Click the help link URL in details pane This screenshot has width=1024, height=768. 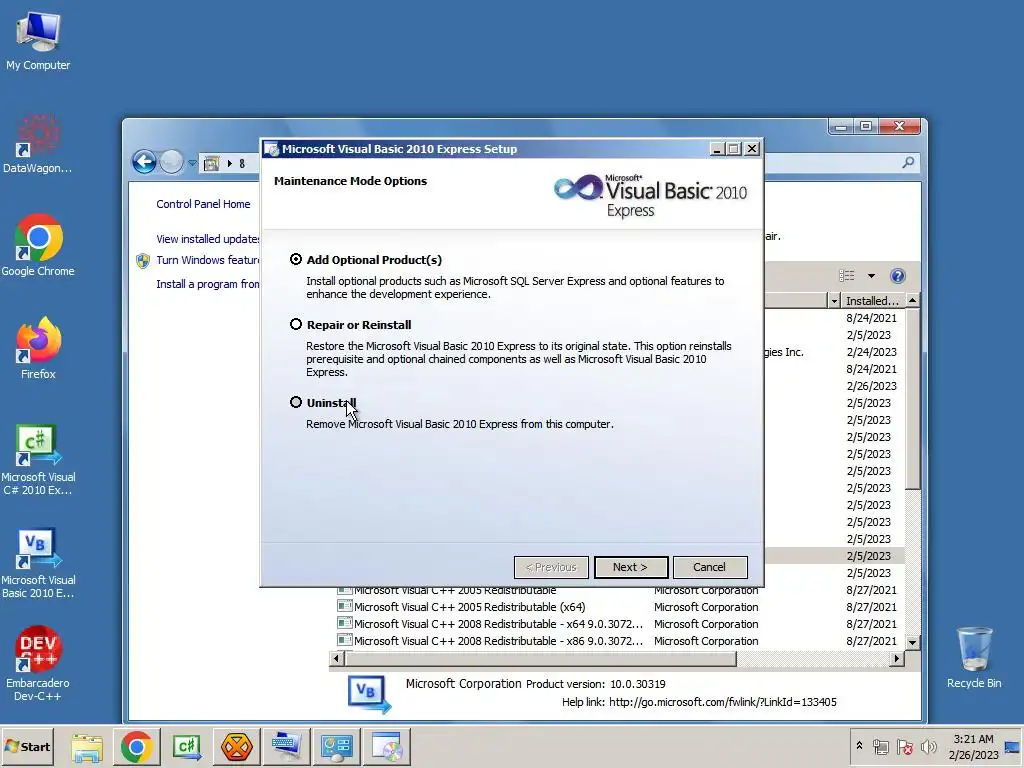click(x=722, y=702)
